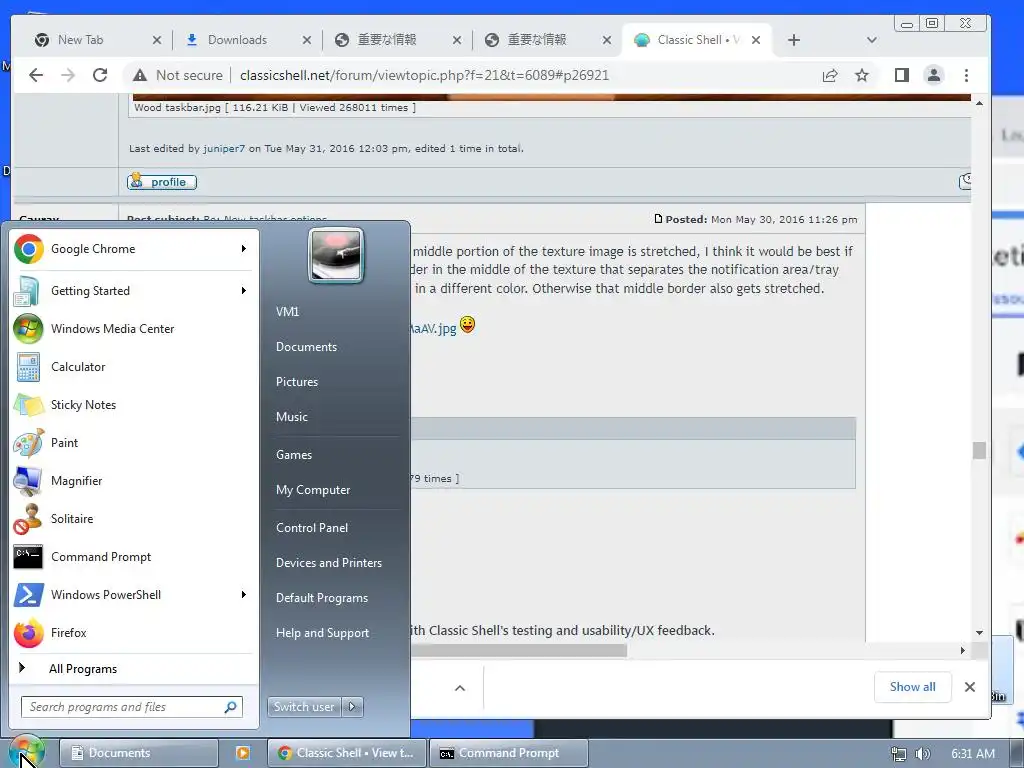Image resolution: width=1024 pixels, height=768 pixels.
Task: Start the Paint application
Action: pyautogui.click(x=134, y=443)
